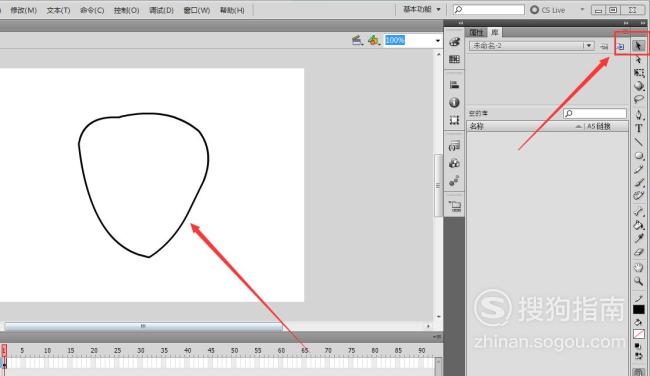Open the 控制(O) menu

[126, 10]
